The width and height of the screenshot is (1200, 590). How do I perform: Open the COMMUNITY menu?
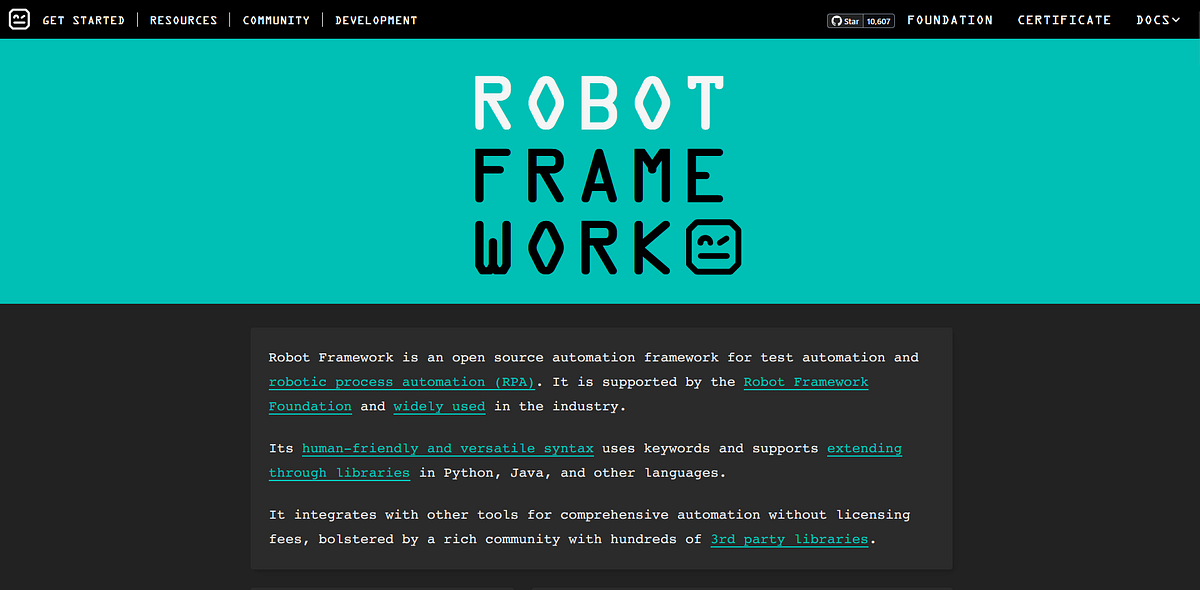point(276,19)
